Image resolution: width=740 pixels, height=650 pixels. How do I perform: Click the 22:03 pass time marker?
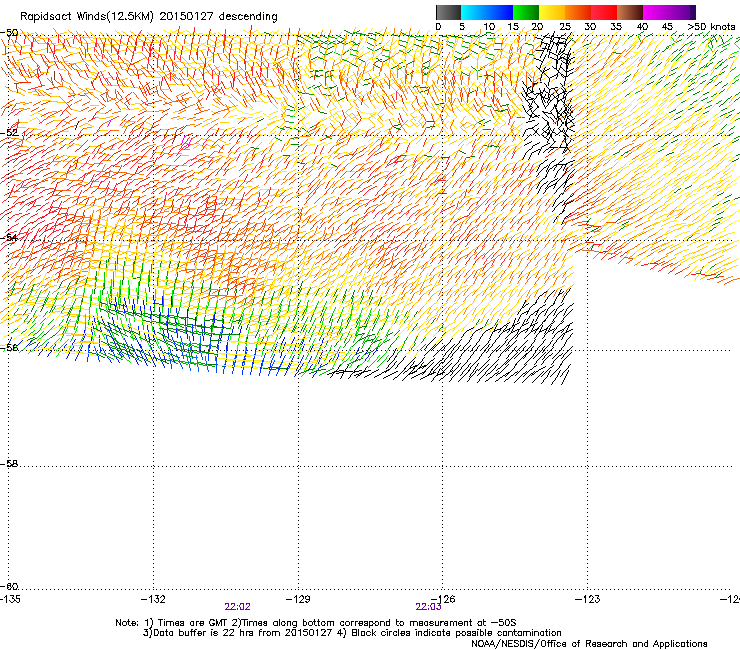tap(428, 607)
